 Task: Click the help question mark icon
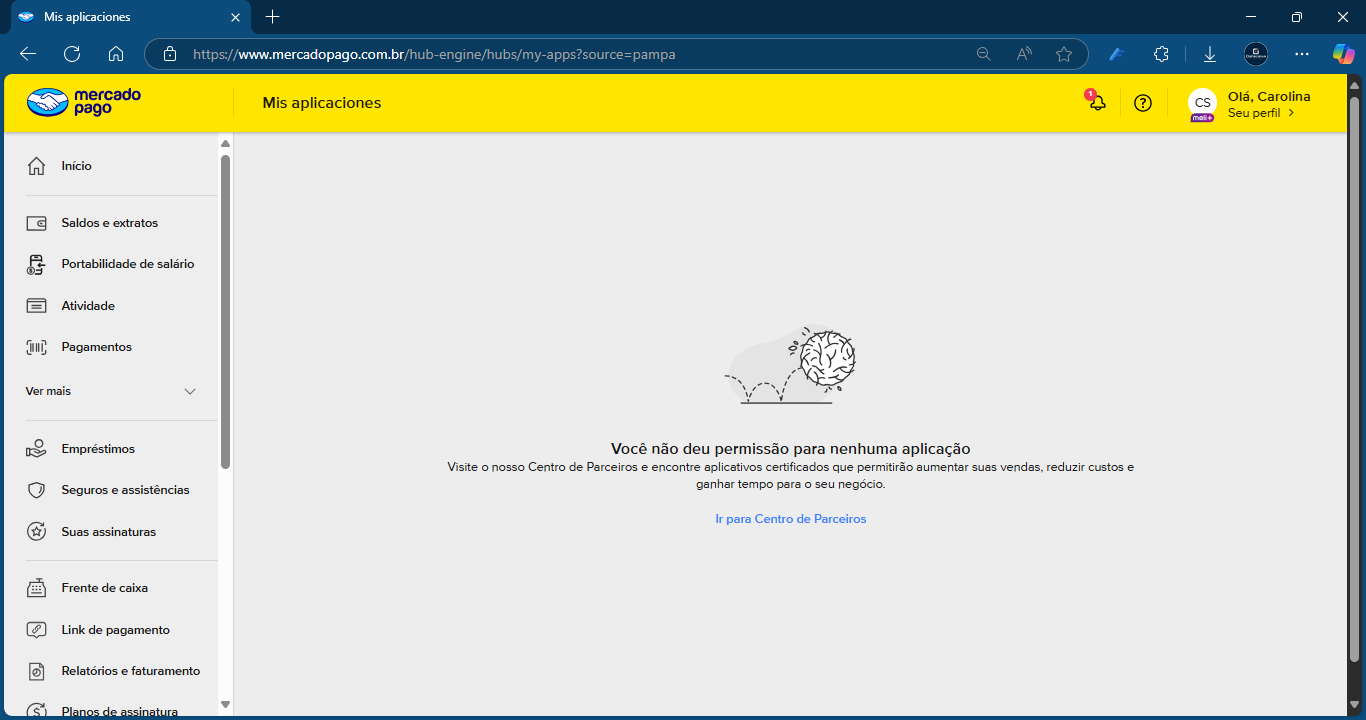(x=1143, y=103)
